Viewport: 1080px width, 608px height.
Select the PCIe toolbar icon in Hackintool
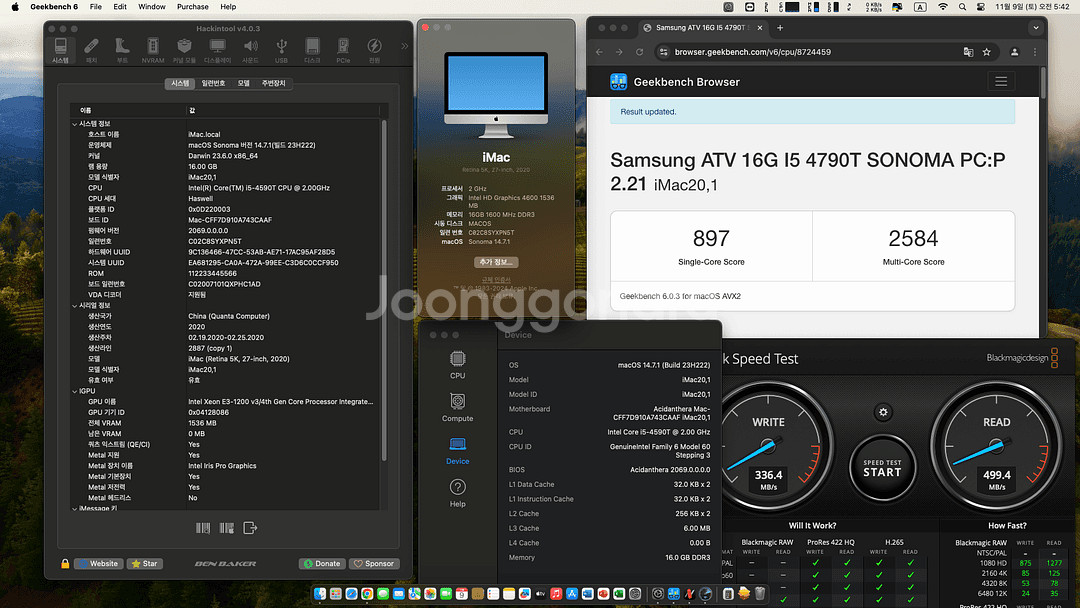pos(343,51)
